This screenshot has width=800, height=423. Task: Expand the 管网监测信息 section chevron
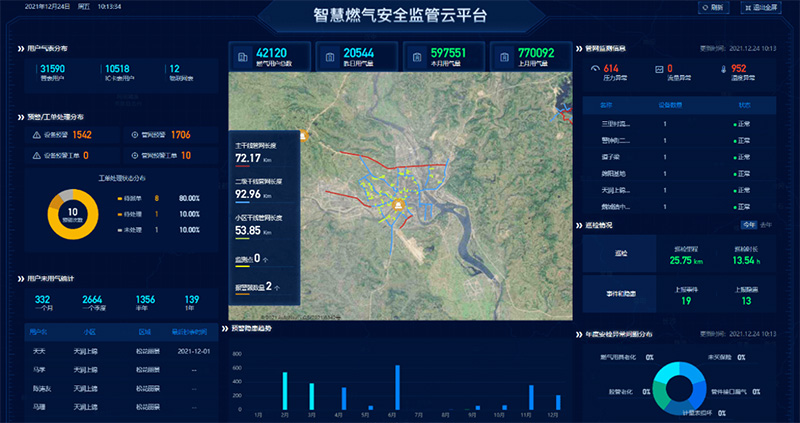(x=579, y=47)
